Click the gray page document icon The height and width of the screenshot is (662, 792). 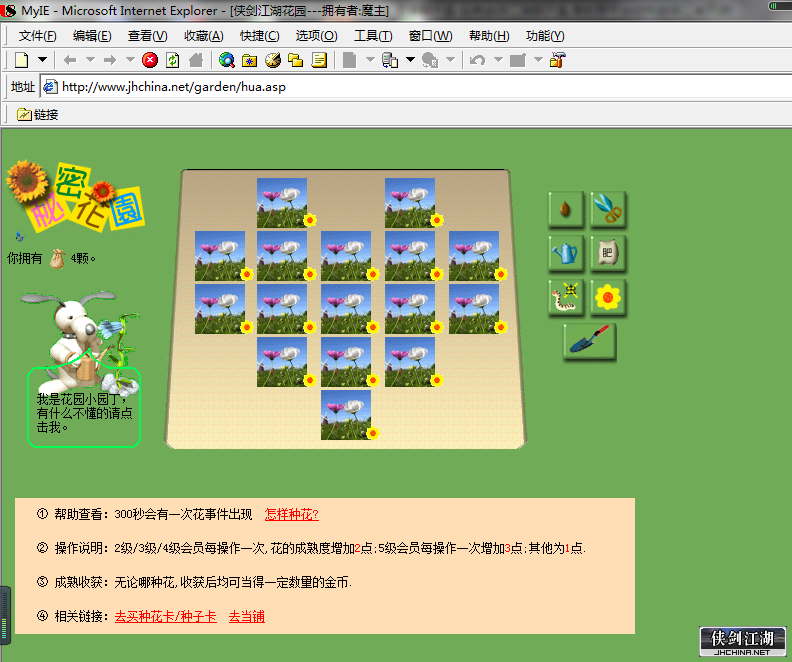click(350, 61)
